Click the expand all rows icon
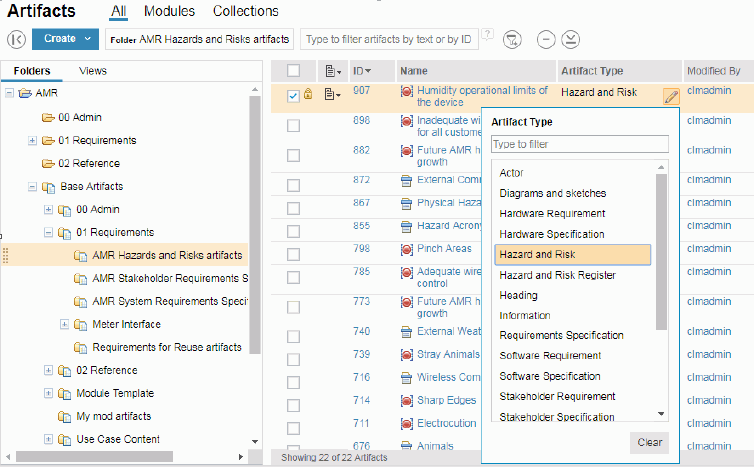The image size is (754, 467). coord(571,39)
